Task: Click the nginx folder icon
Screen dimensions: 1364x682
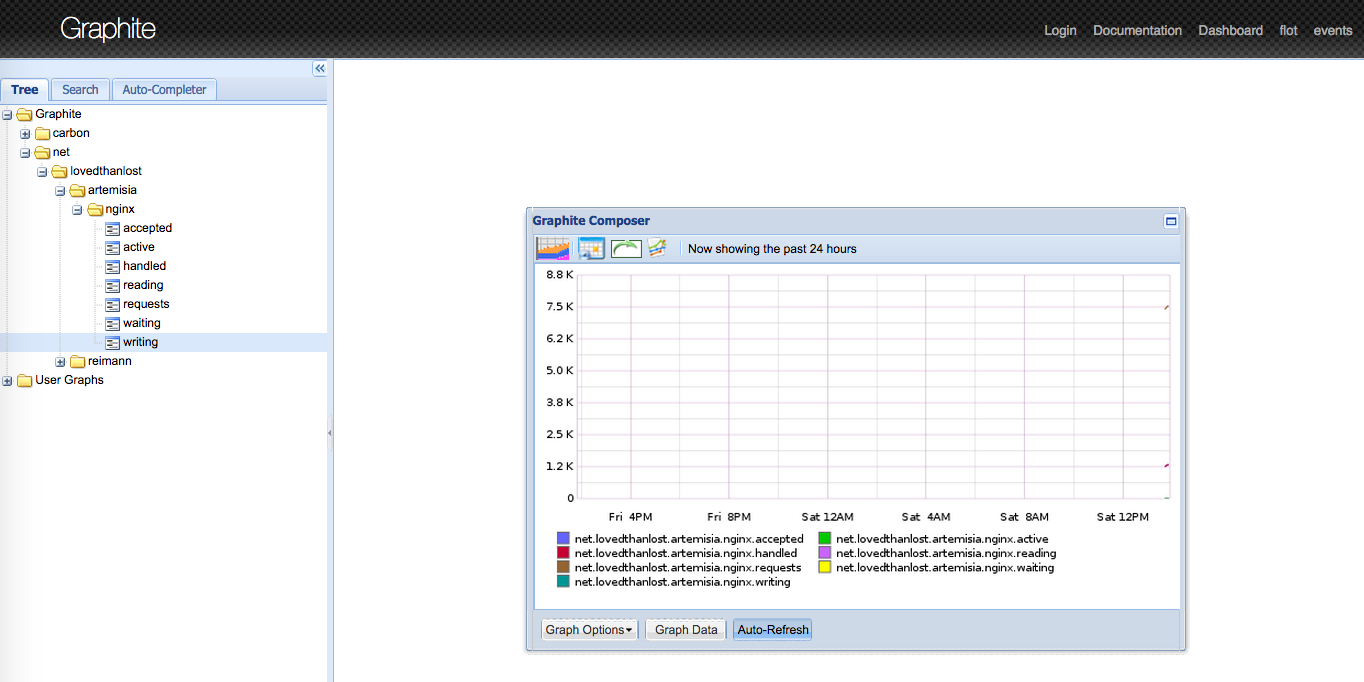Action: click(x=95, y=209)
